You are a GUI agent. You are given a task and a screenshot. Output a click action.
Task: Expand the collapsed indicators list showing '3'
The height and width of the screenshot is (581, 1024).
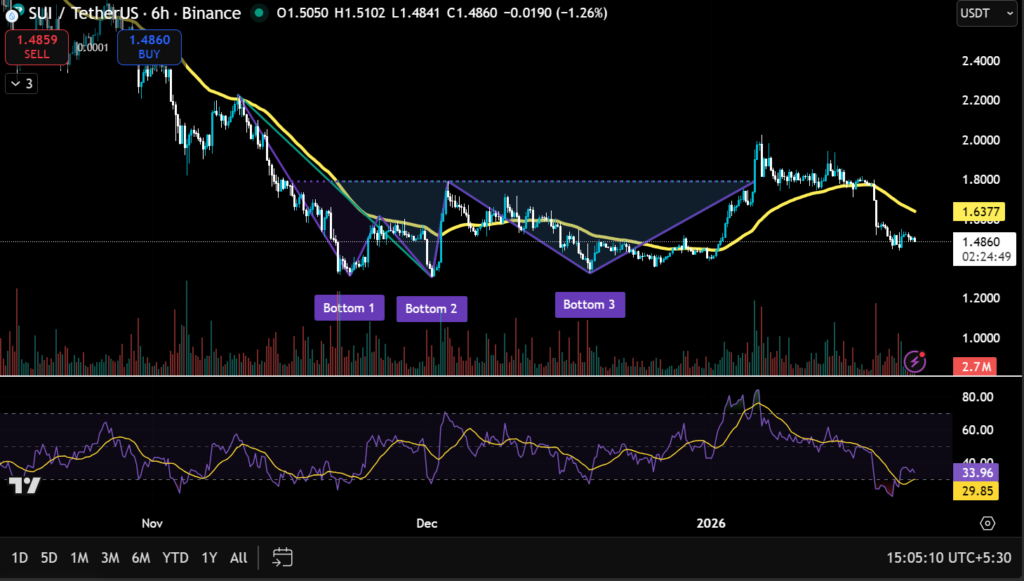pos(20,83)
